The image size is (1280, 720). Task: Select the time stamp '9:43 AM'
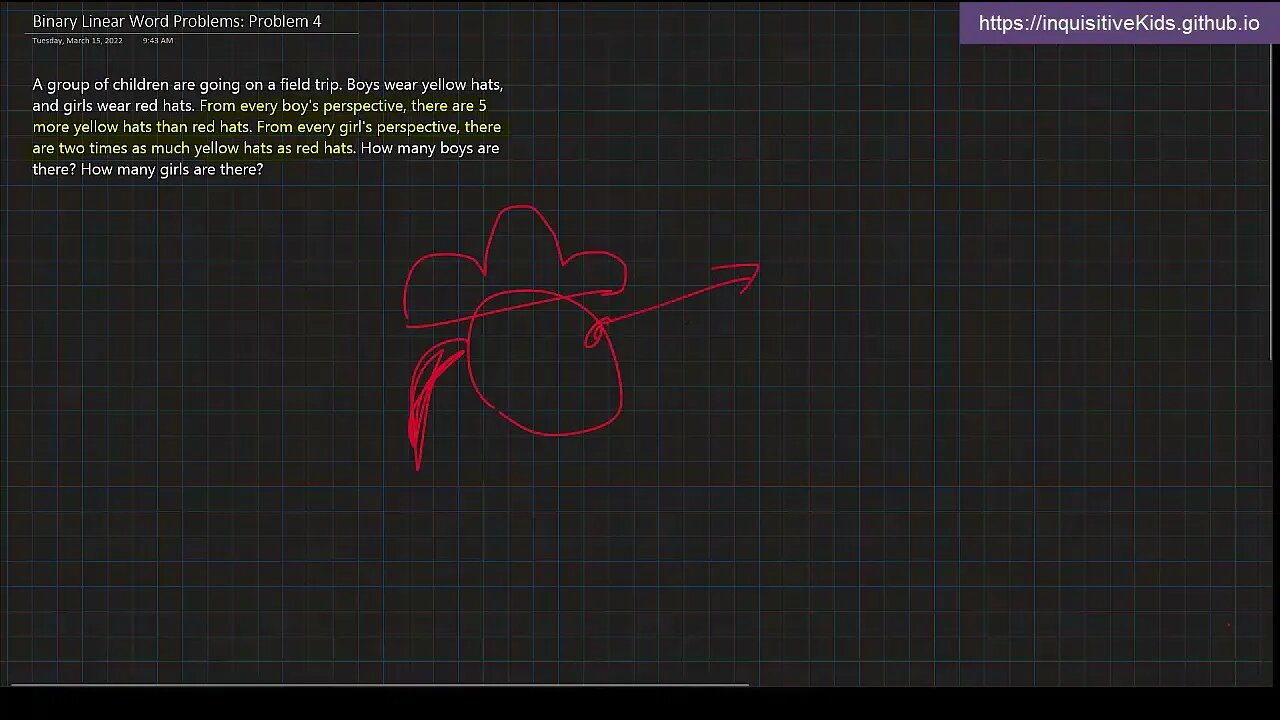(x=158, y=41)
